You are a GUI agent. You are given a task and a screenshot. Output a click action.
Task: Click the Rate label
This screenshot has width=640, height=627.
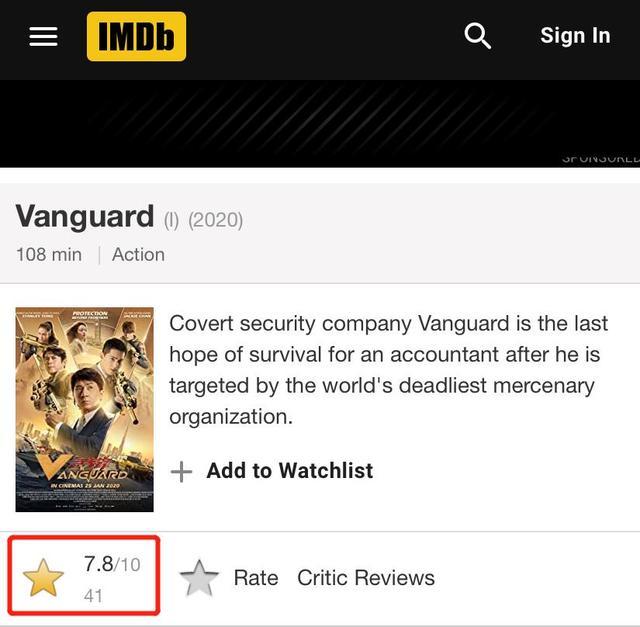tap(255, 578)
